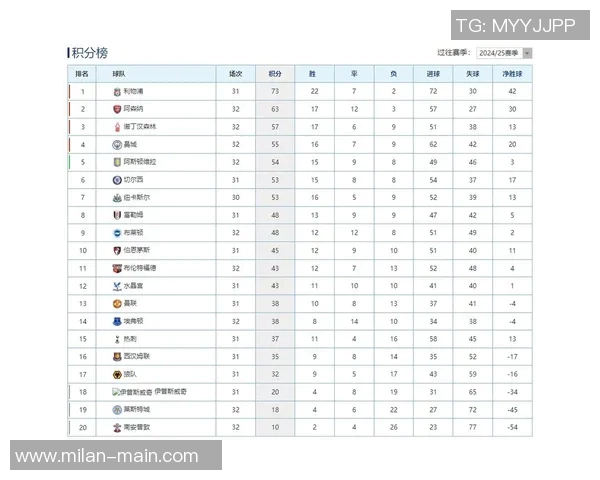
Task: Click the 净胜球 column header
Action: pos(511,74)
